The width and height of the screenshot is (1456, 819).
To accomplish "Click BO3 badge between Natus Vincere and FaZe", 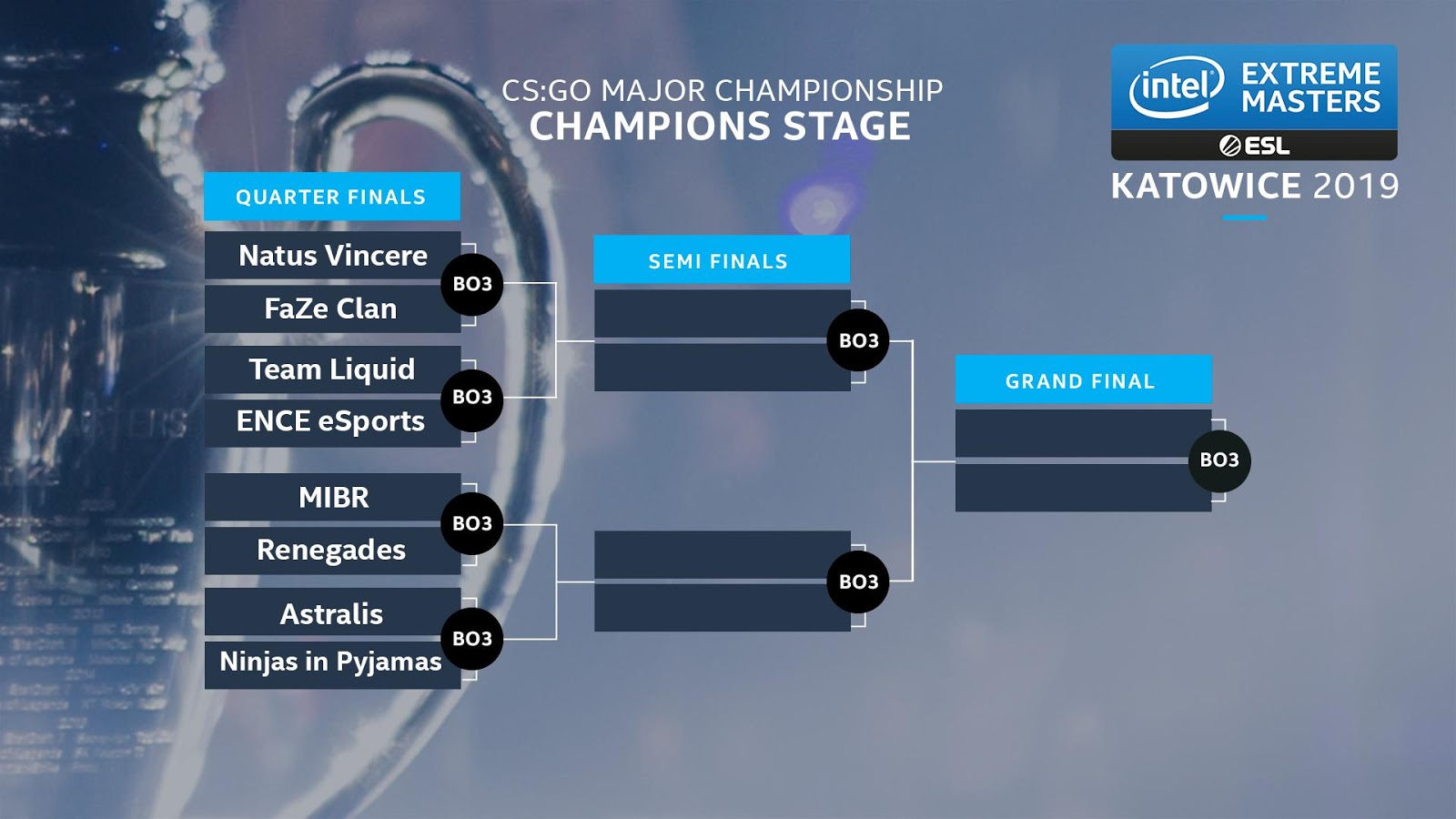I will click(472, 284).
